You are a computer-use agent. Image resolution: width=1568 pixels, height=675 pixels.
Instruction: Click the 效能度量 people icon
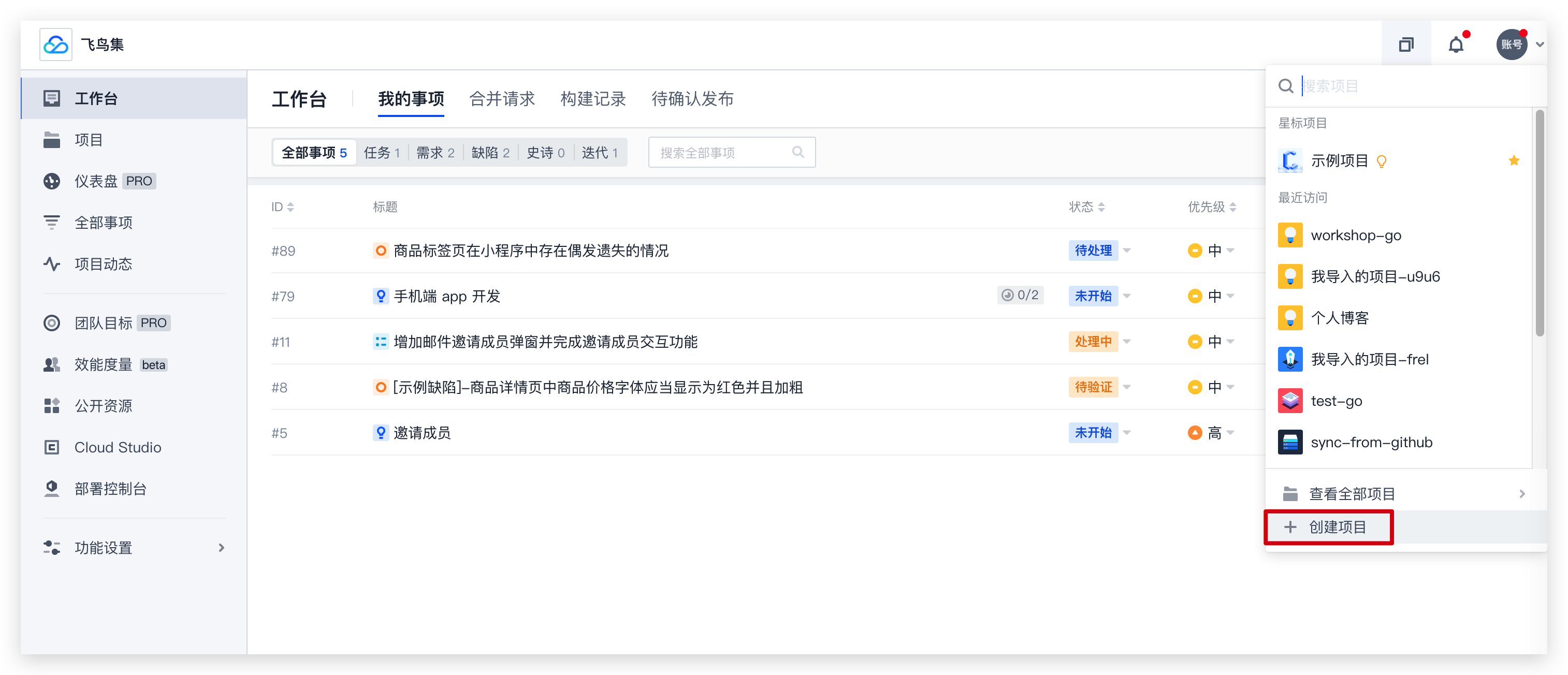pos(52,364)
